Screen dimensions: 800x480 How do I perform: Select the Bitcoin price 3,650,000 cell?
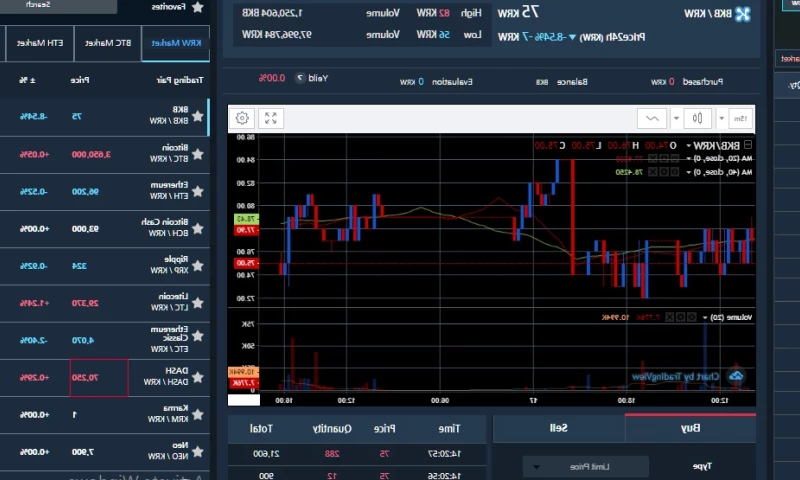click(x=91, y=154)
